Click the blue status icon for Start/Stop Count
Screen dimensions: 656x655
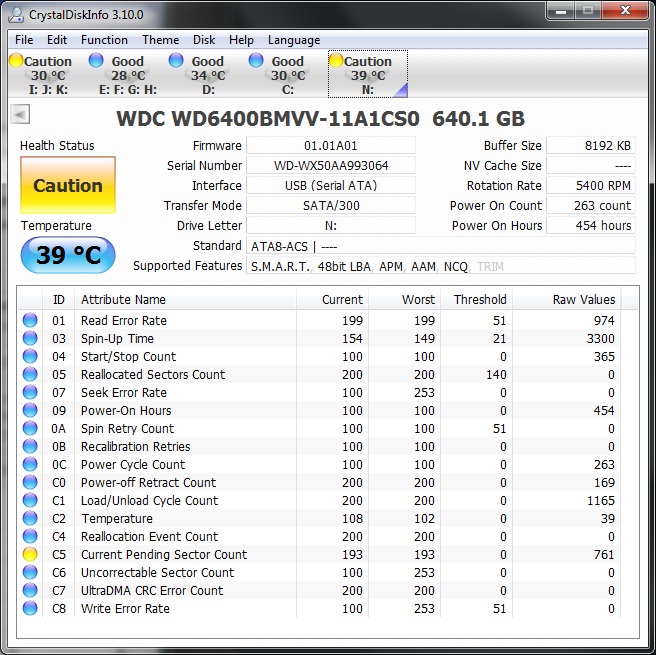pos(30,356)
